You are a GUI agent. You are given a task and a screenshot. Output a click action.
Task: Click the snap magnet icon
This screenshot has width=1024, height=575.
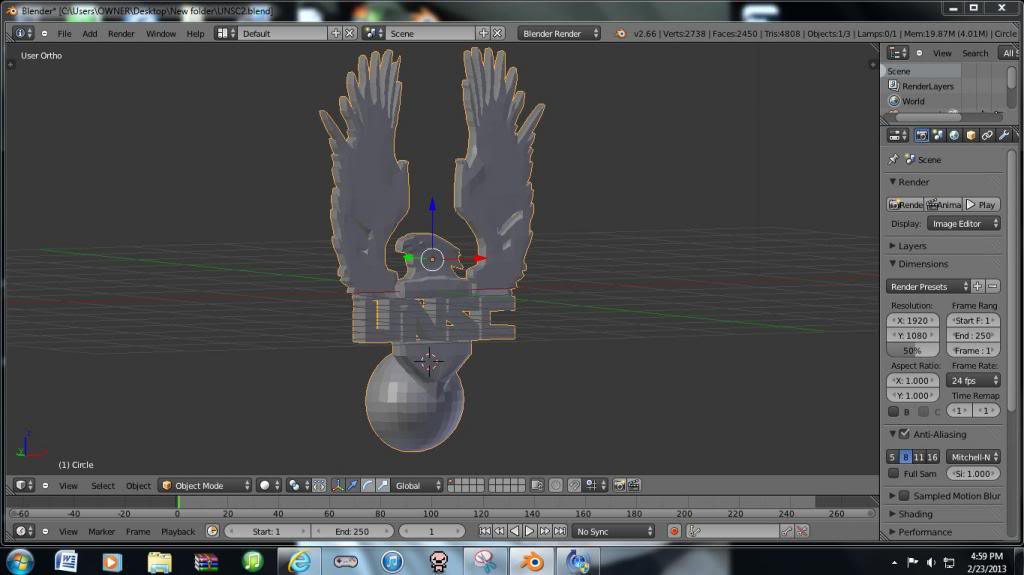click(x=574, y=485)
